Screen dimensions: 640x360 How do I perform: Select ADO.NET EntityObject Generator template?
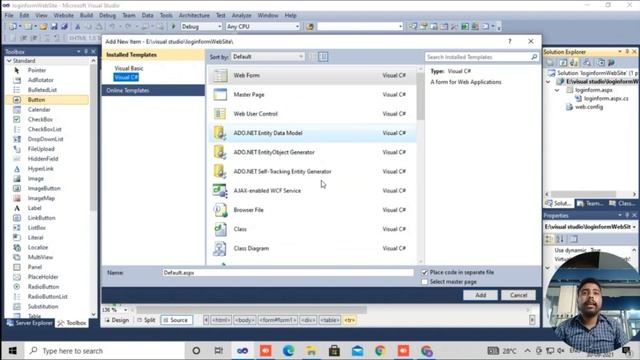(312, 152)
